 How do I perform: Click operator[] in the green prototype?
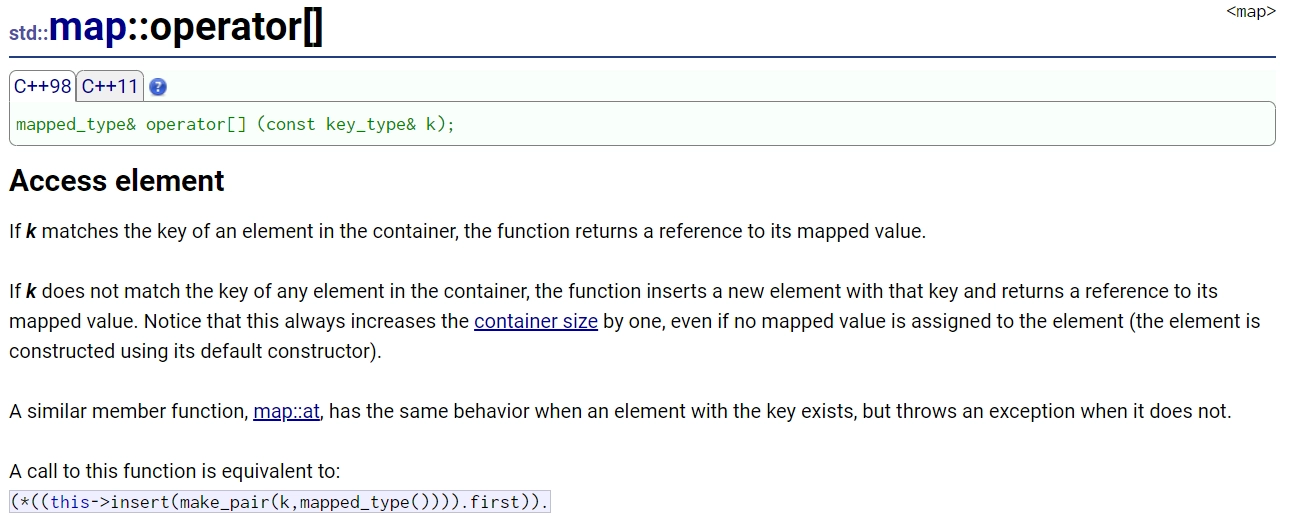pos(196,125)
